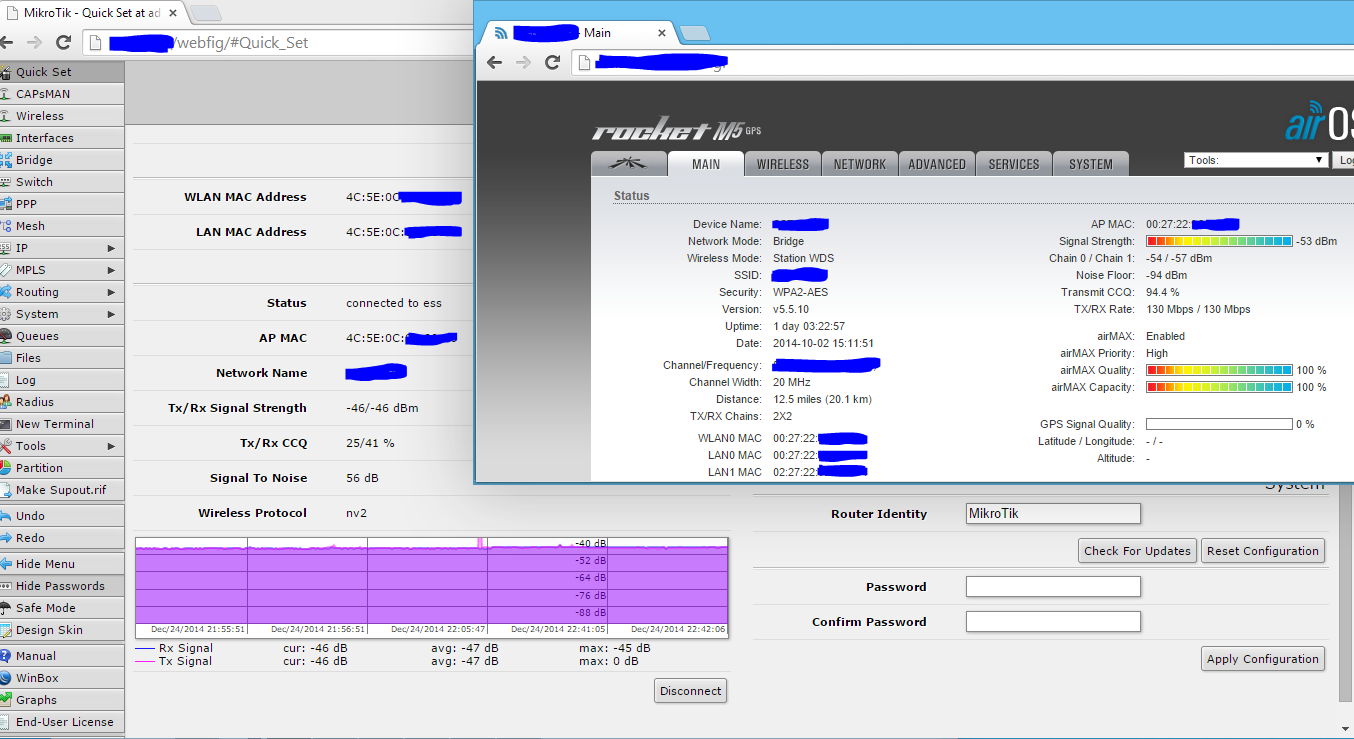
Task: Click the airMAX Capacity bar
Action: [x=1219, y=387]
